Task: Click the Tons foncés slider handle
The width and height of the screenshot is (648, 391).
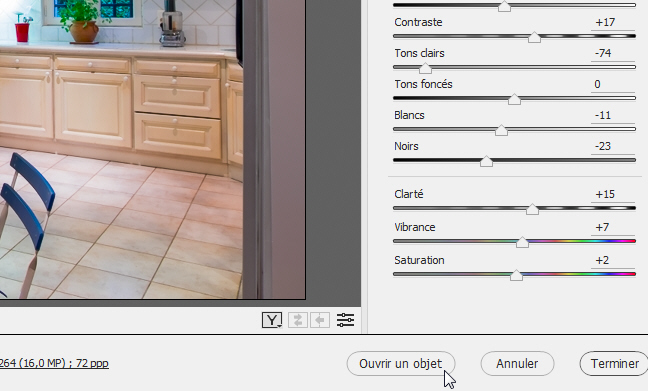Action: [514, 99]
